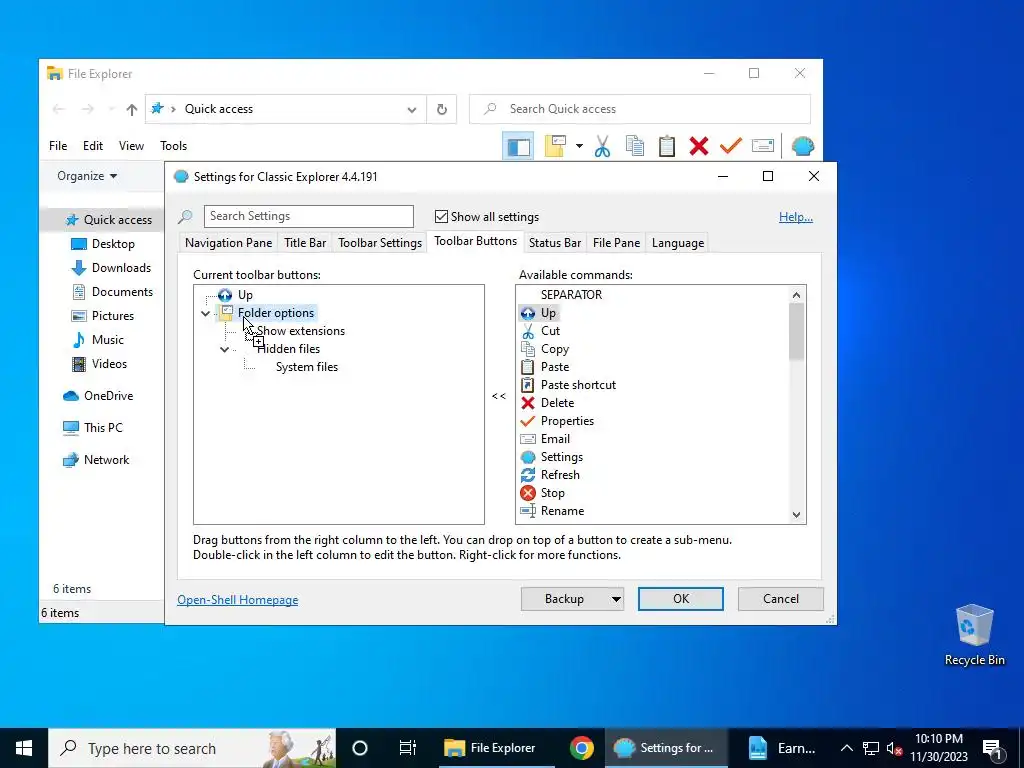Open the Help link
Viewport: 1024px width, 768px height.
(795, 217)
